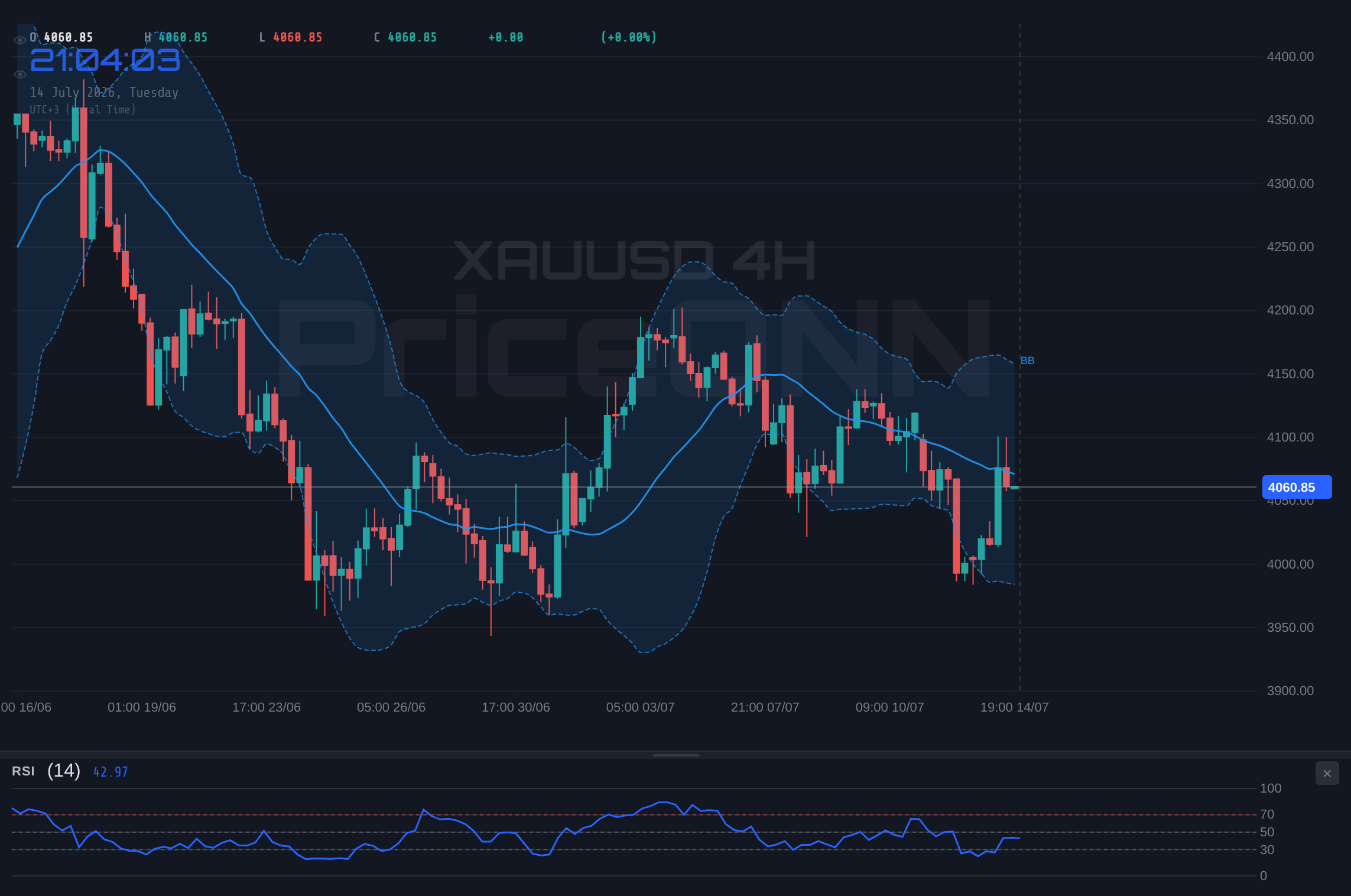
Task: Click the 4150.00 price axis label
Action: coord(1290,374)
